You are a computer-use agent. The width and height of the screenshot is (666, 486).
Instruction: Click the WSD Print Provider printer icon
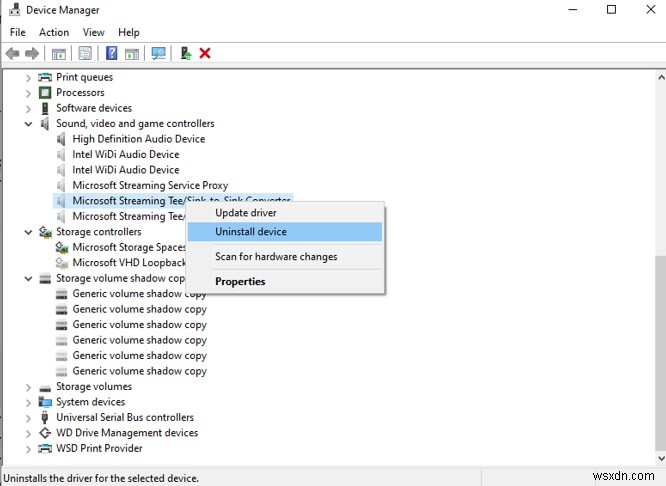(x=45, y=449)
